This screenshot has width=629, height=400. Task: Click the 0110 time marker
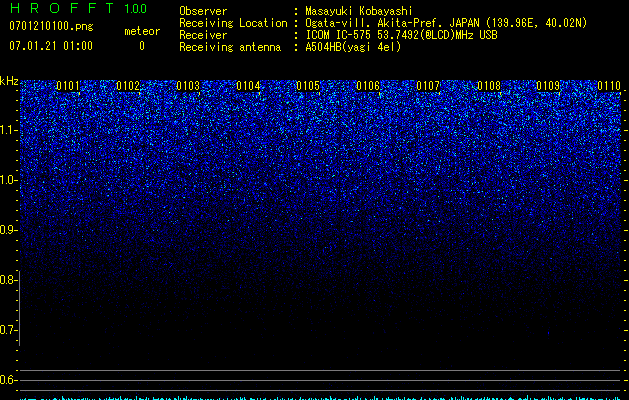coord(609,86)
